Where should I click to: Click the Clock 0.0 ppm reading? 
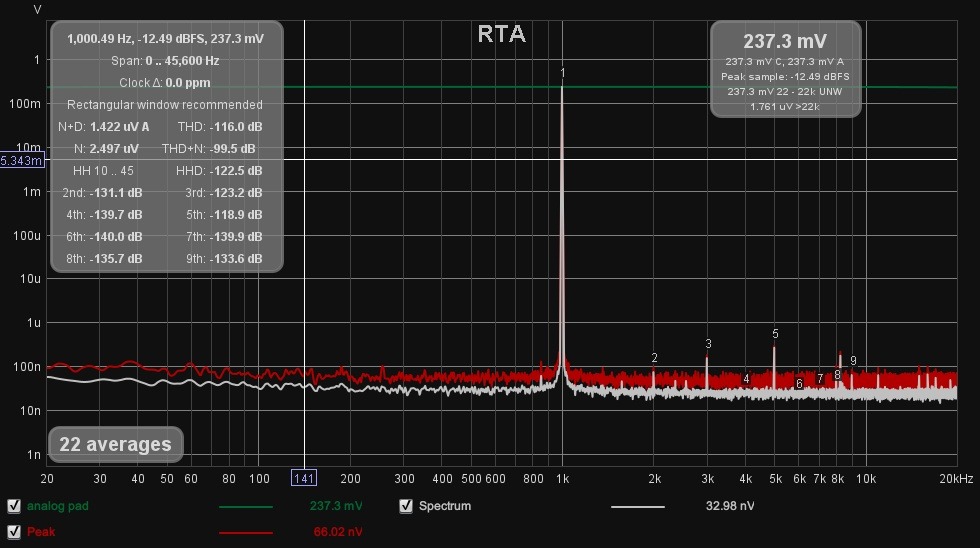pyautogui.click(x=165, y=82)
